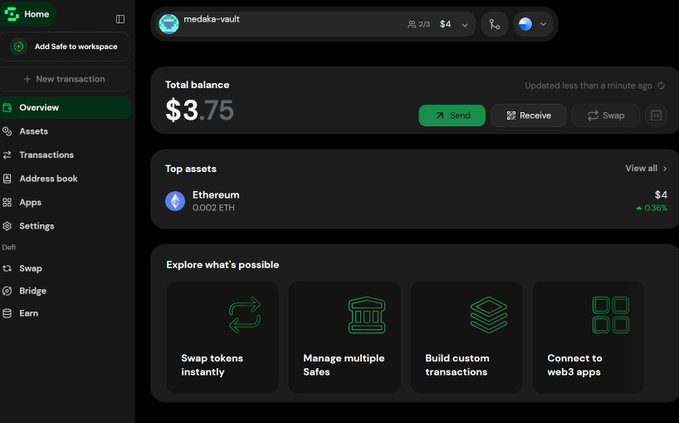Screen dimensions: 679x423
Task: Click the swap arrows icon in the Swap tokens card
Action: tap(245, 315)
